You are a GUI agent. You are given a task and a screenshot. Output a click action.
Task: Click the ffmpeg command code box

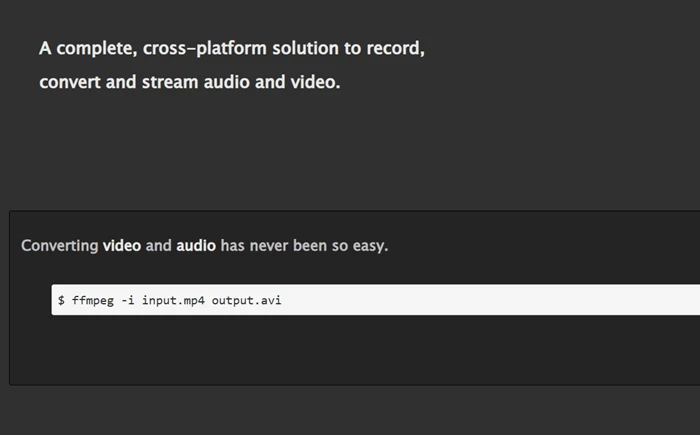pyautogui.click(x=375, y=300)
